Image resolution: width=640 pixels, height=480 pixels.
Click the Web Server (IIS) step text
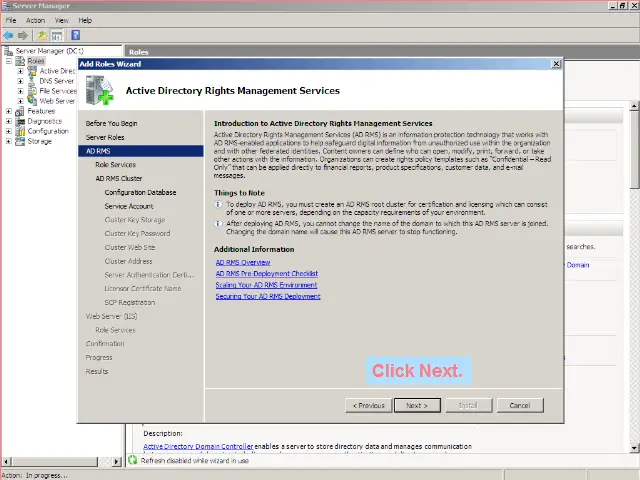pos(111,316)
